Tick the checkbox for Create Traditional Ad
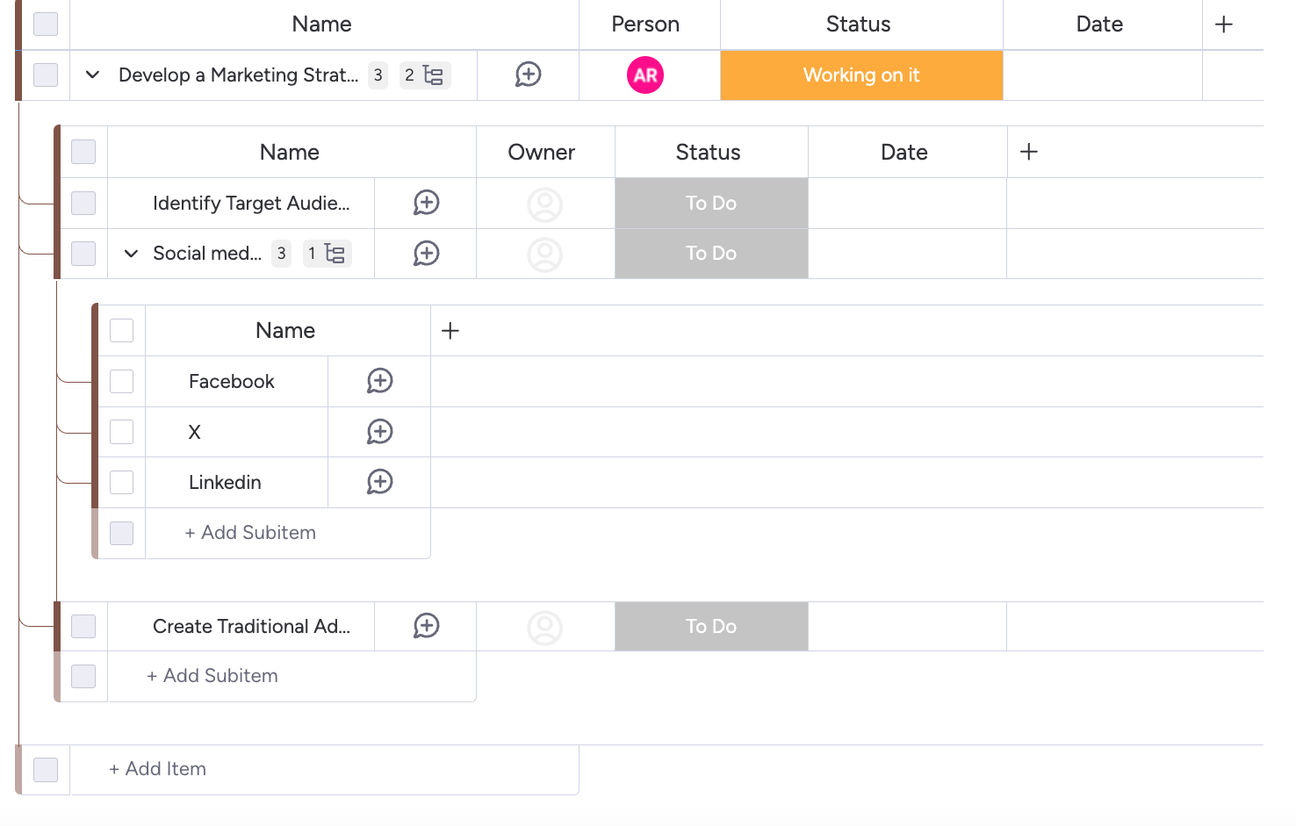The width and height of the screenshot is (1296, 826). tap(83, 625)
